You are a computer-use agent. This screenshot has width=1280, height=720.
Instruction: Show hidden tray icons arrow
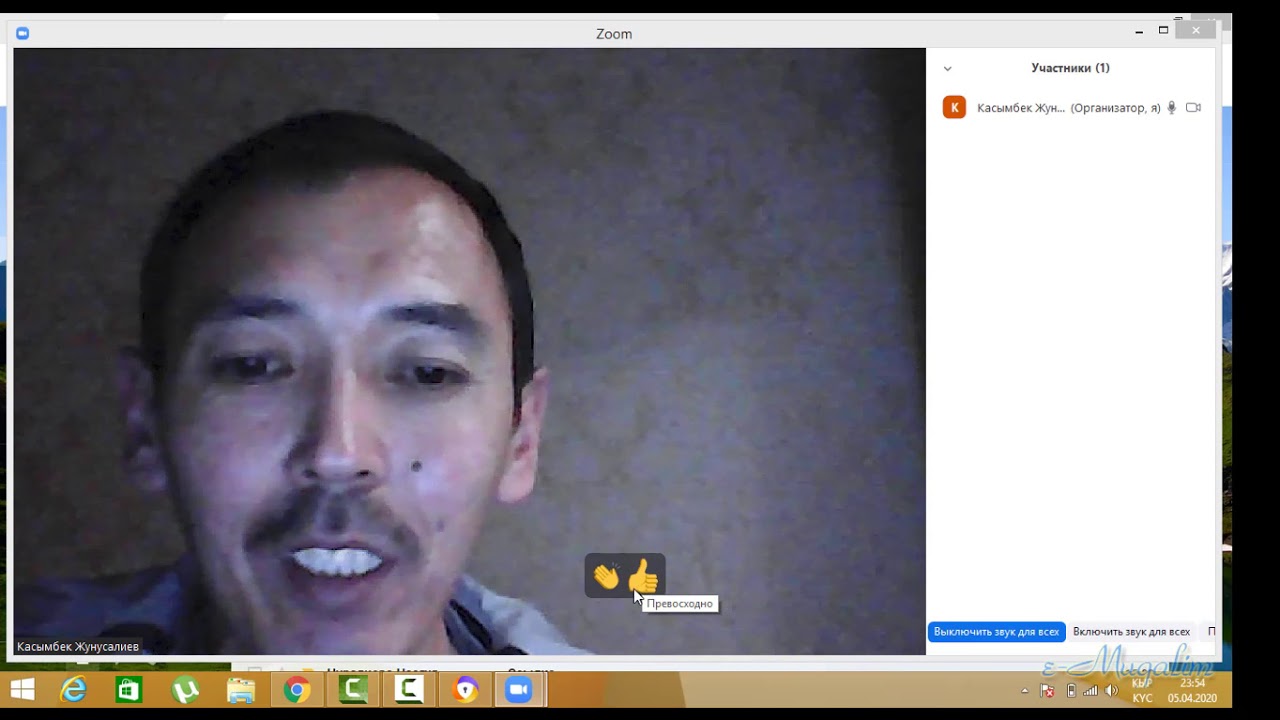tap(1024, 691)
